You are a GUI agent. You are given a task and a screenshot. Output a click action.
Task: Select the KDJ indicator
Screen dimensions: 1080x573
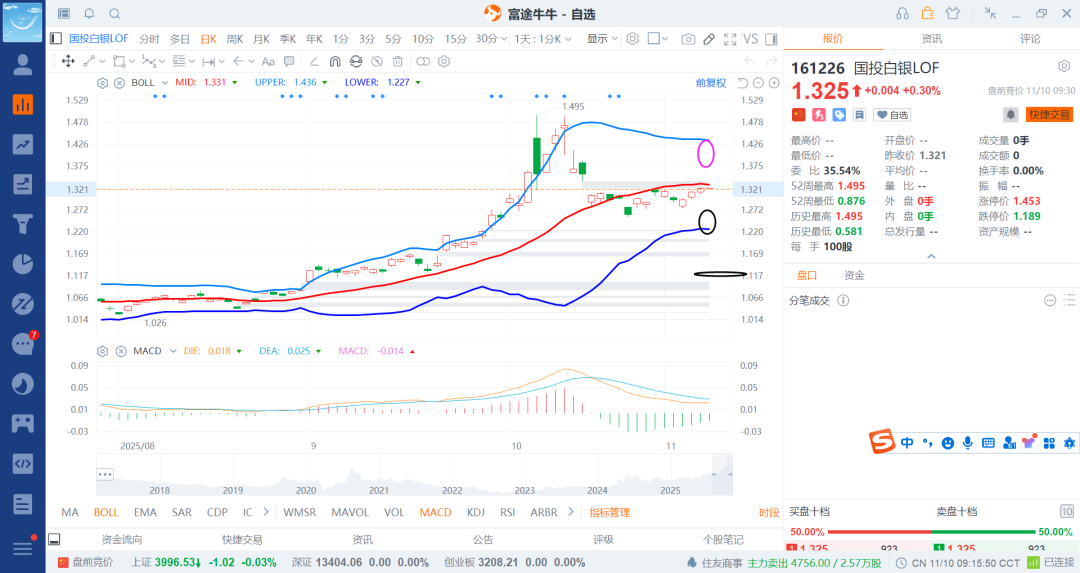(475, 512)
